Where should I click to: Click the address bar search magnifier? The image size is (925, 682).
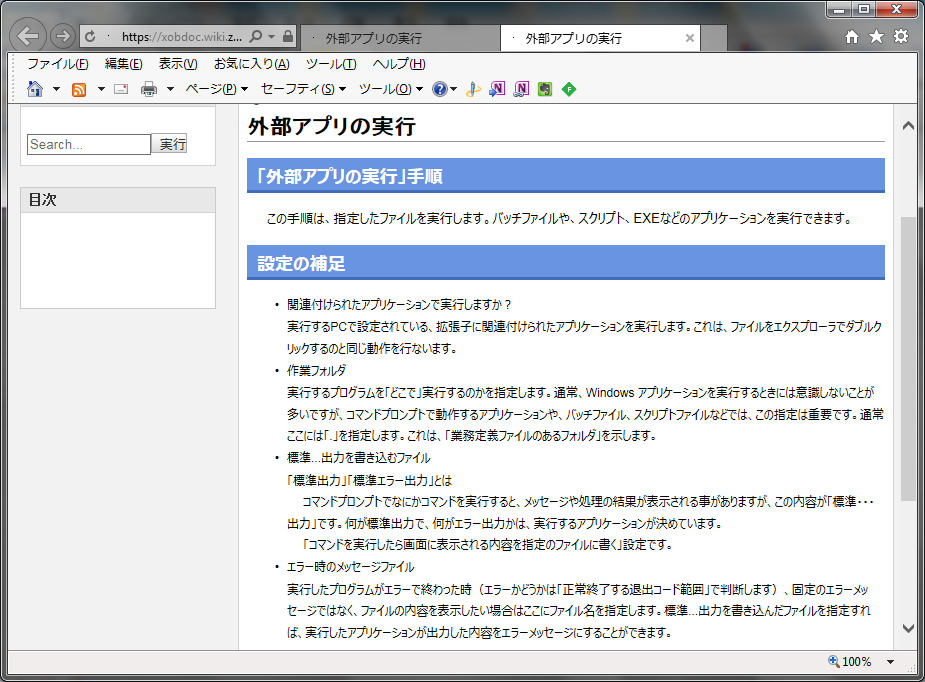[255, 37]
